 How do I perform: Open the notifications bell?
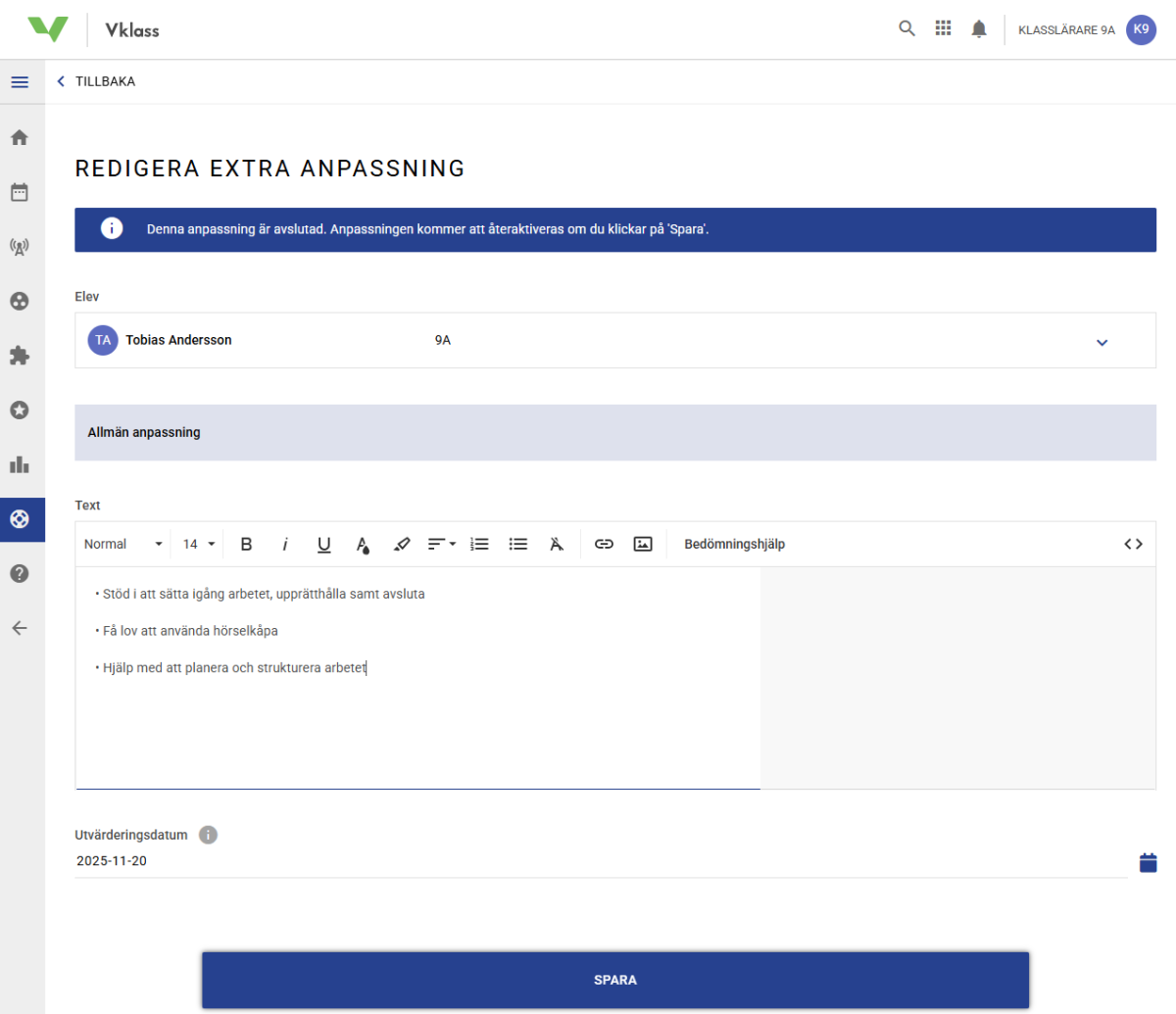click(978, 29)
